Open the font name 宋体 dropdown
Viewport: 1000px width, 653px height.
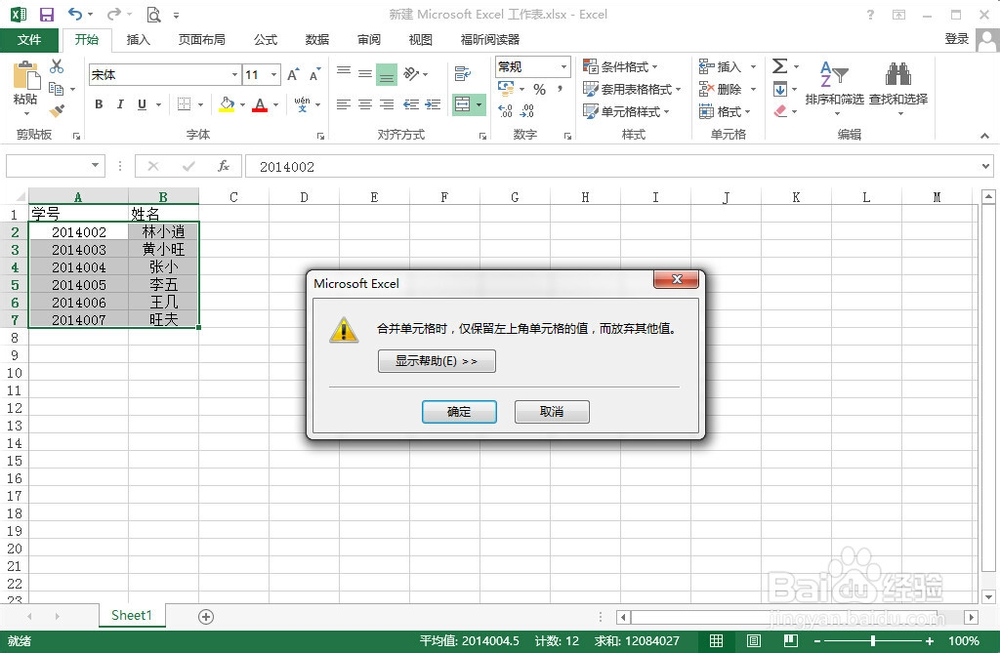[x=234, y=75]
